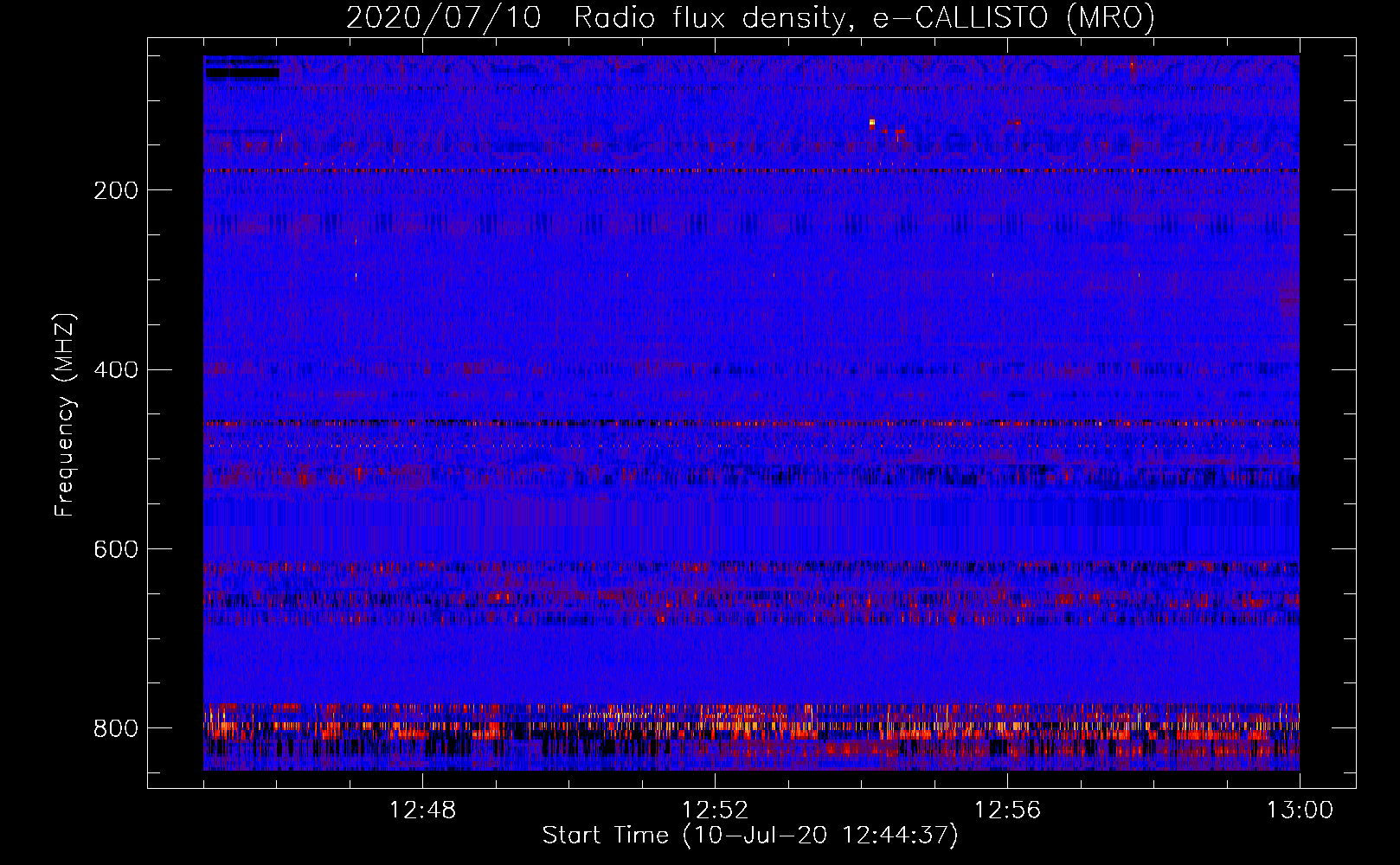Click the 13:00 time tick label
The width and height of the screenshot is (1400, 865).
pyautogui.click(x=1300, y=811)
